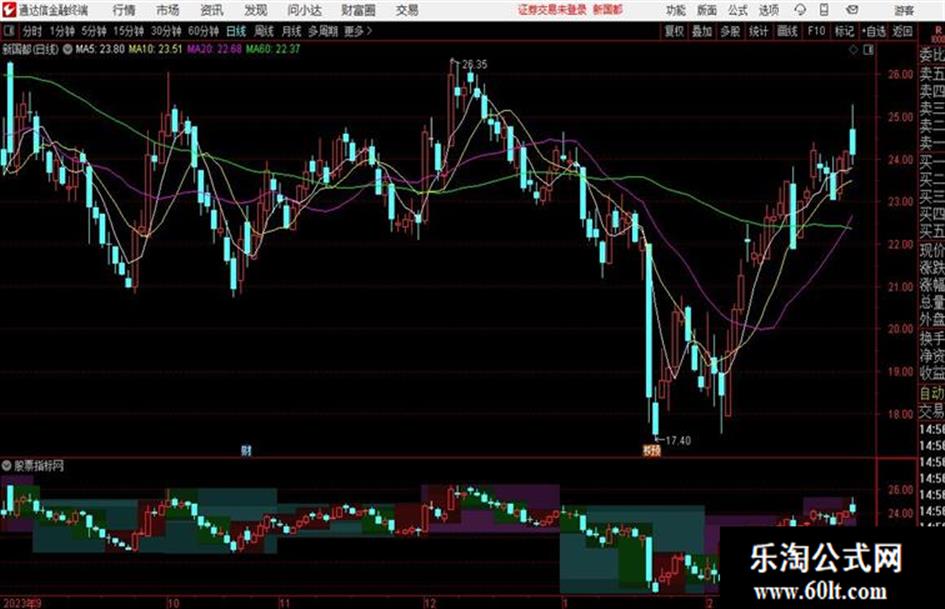This screenshot has width=945, height=609.
Task: Click the 26.00 label on main price axis
Action: 900,74
